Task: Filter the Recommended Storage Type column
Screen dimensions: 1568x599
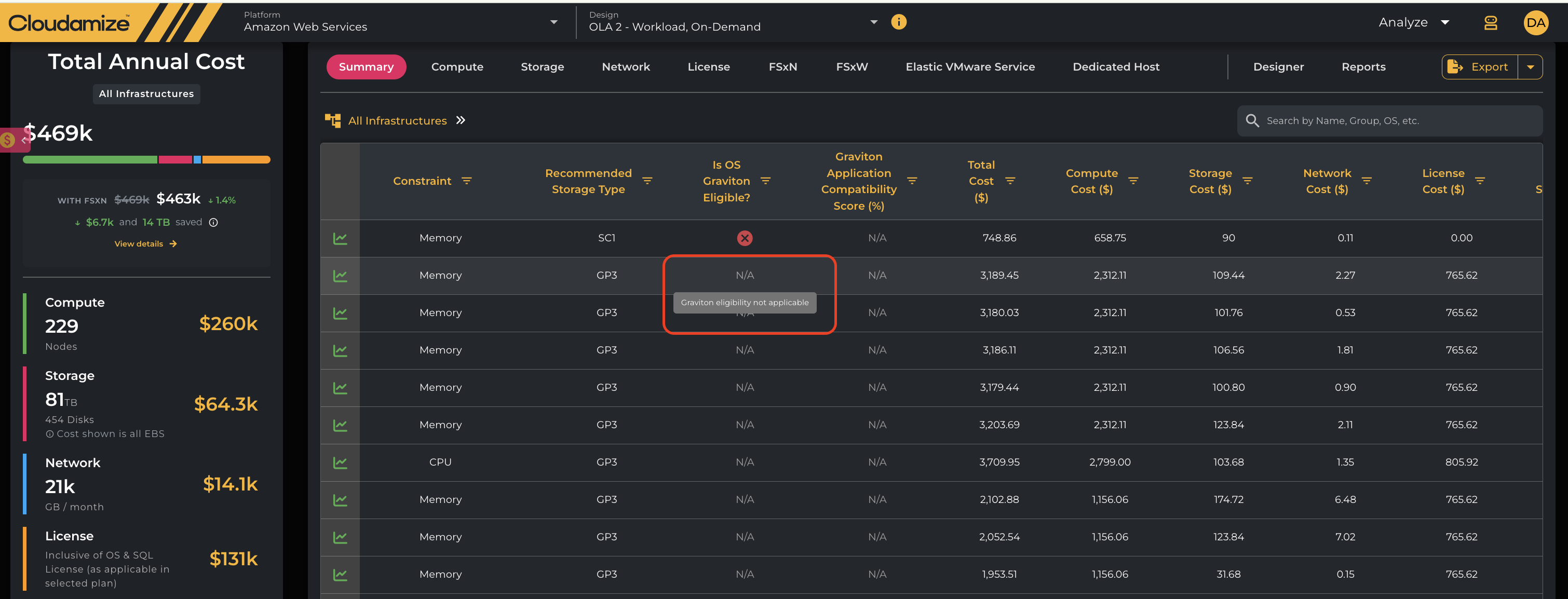Action: 647,181
